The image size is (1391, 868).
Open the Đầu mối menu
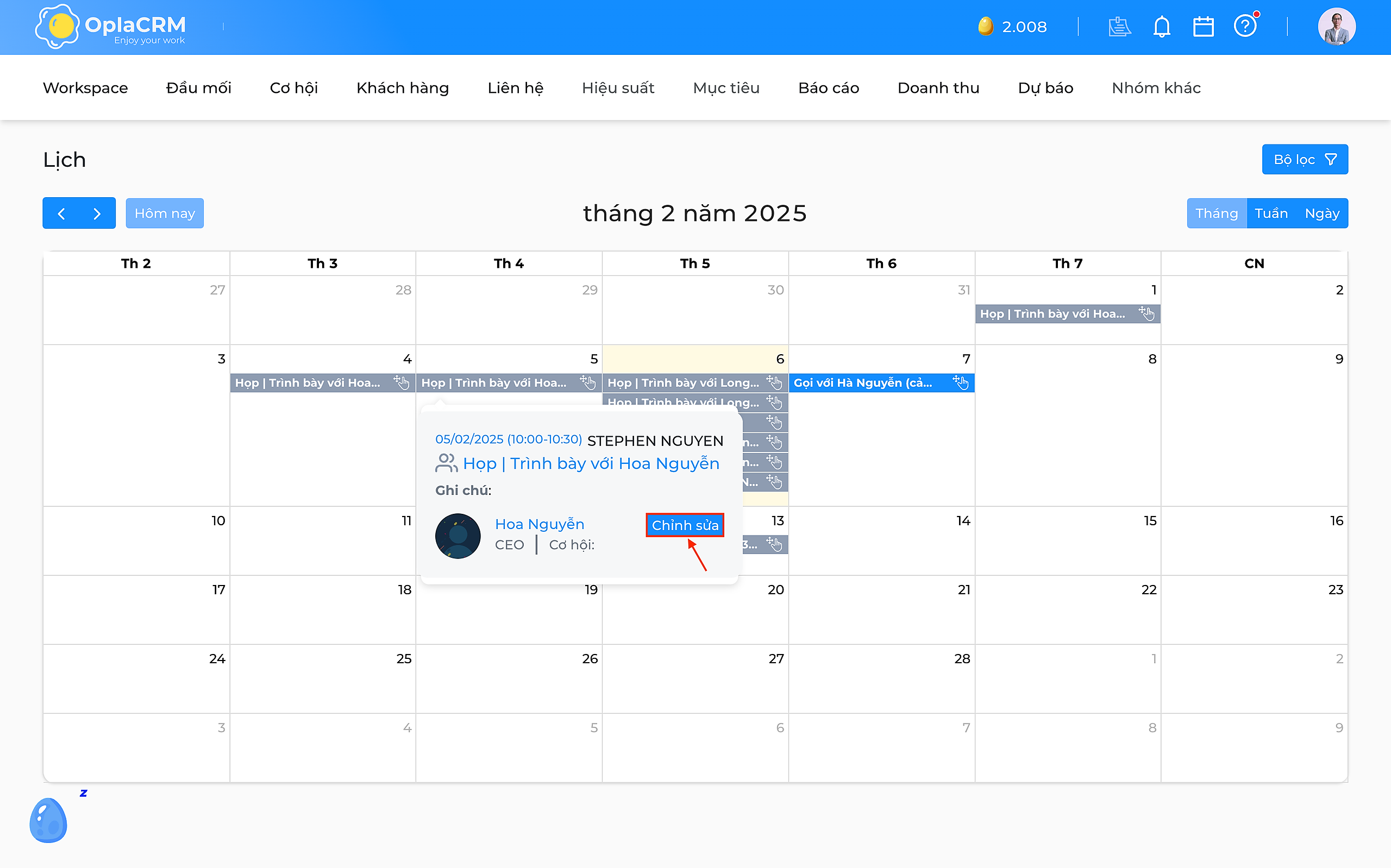click(x=199, y=88)
